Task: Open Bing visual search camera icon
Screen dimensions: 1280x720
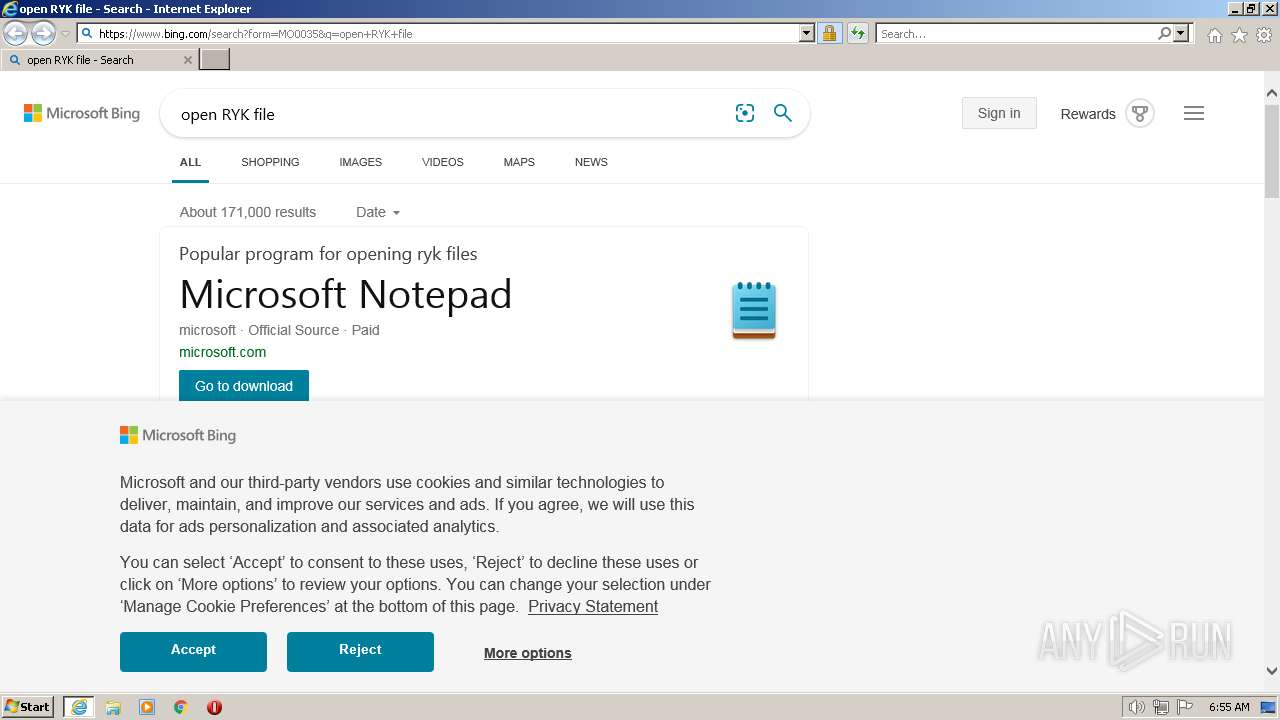Action: tap(745, 113)
